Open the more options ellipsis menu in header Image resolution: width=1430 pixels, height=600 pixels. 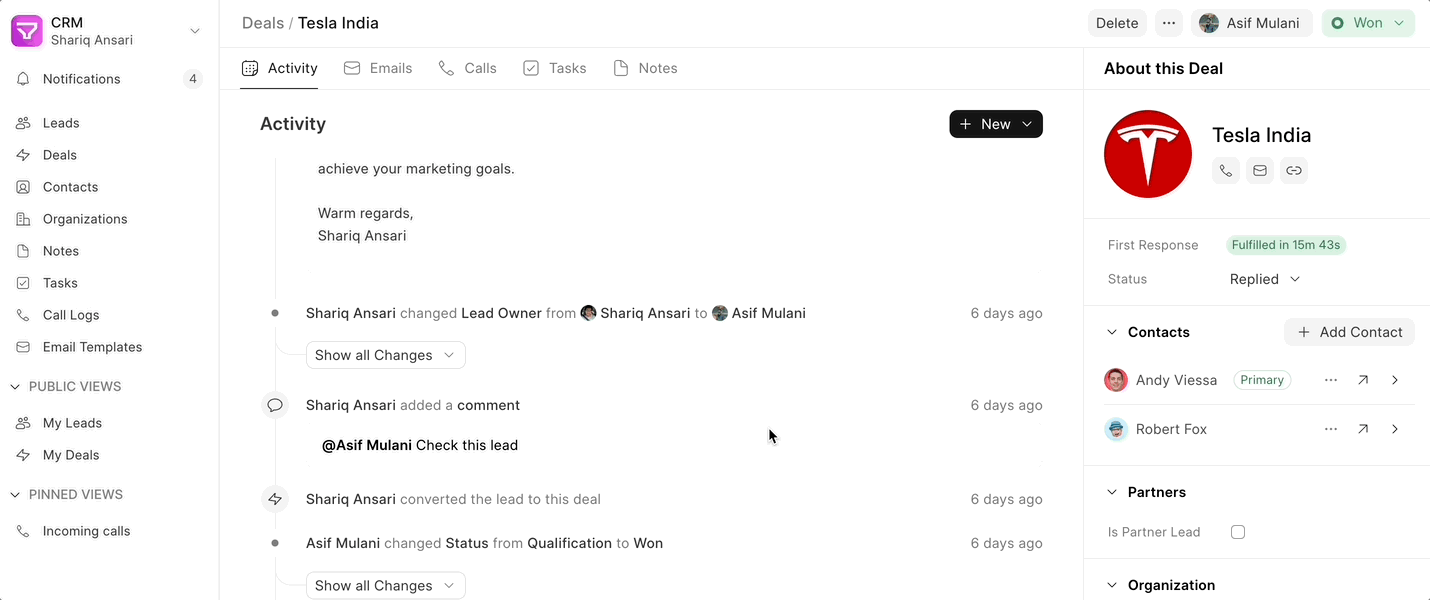pos(1169,23)
